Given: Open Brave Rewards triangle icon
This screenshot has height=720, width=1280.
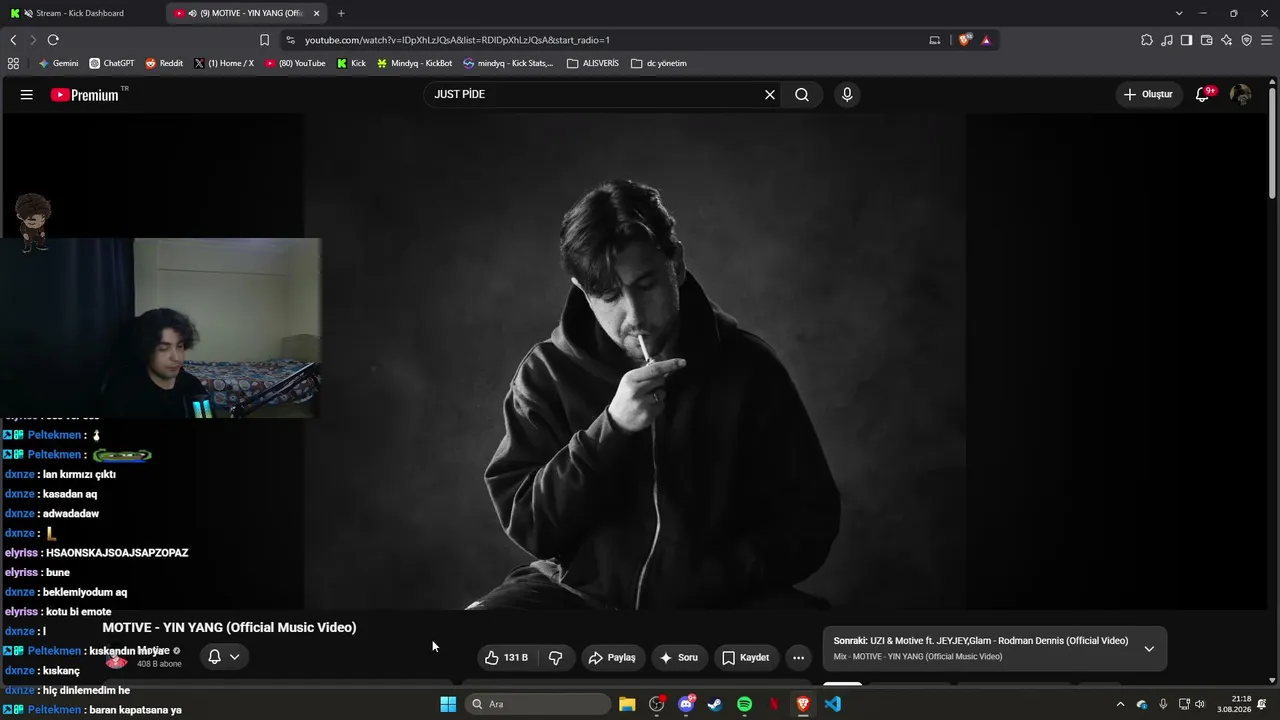Looking at the screenshot, I should coord(986,40).
